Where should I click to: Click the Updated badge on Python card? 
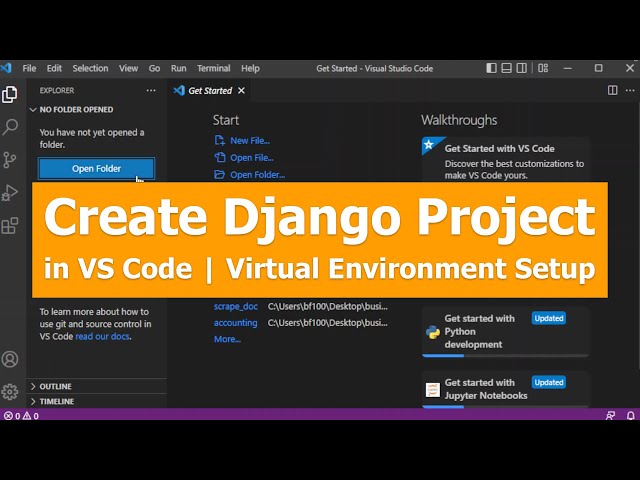[x=549, y=318]
